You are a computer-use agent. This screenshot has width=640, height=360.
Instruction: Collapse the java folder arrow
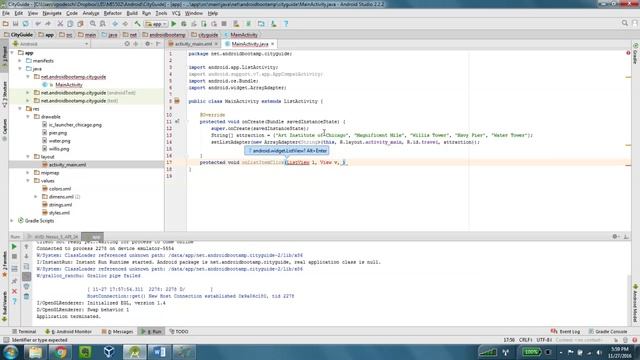[20, 69]
